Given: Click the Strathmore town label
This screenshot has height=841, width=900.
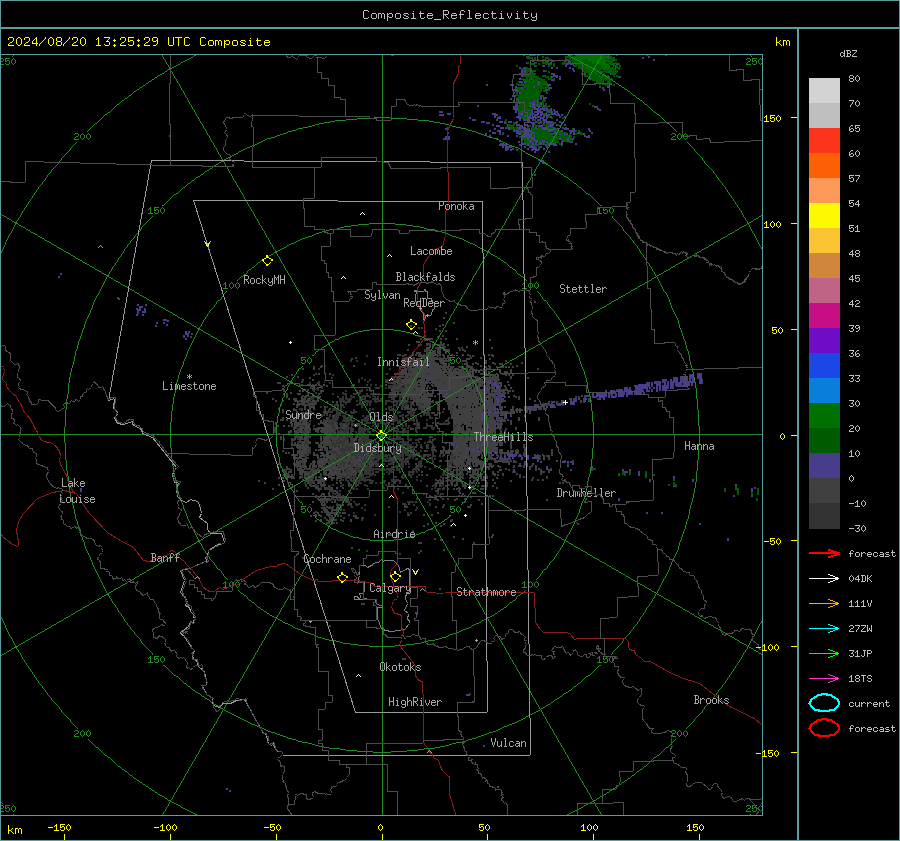Looking at the screenshot, I should coord(486,592).
